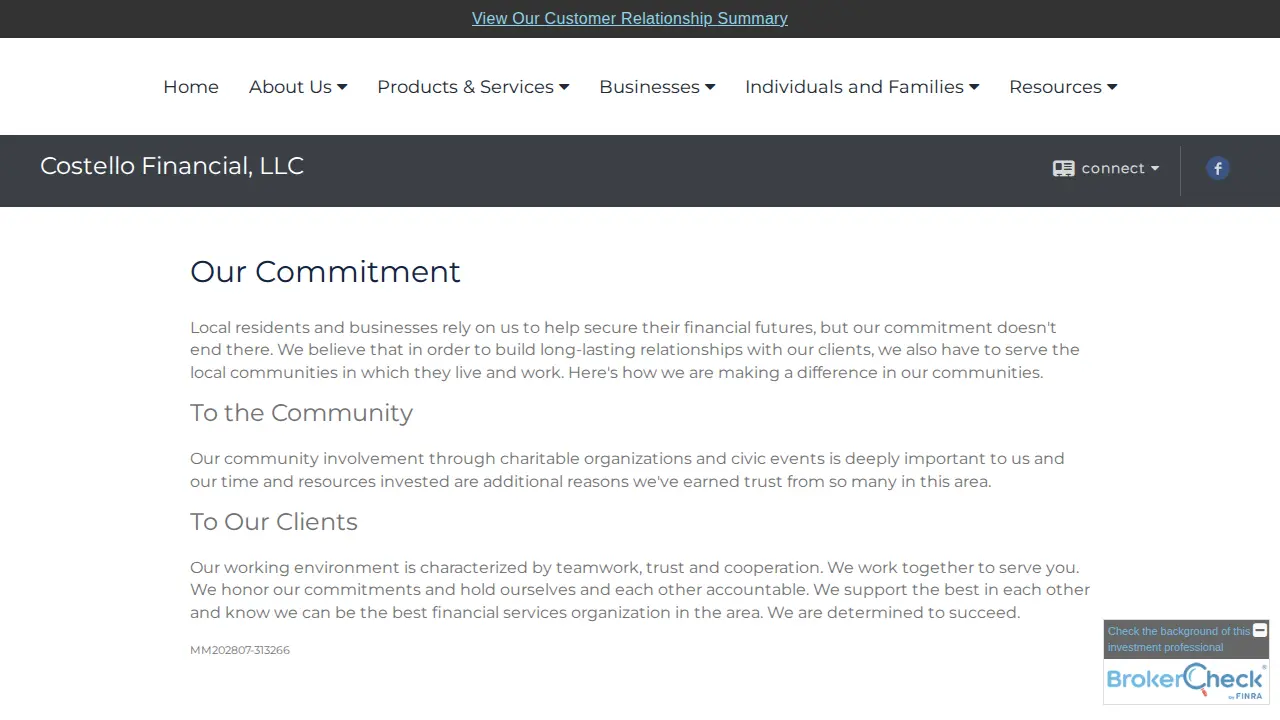View Our Customer Relationship Summary link
Screen dimensions: 1280x720
[630, 18]
